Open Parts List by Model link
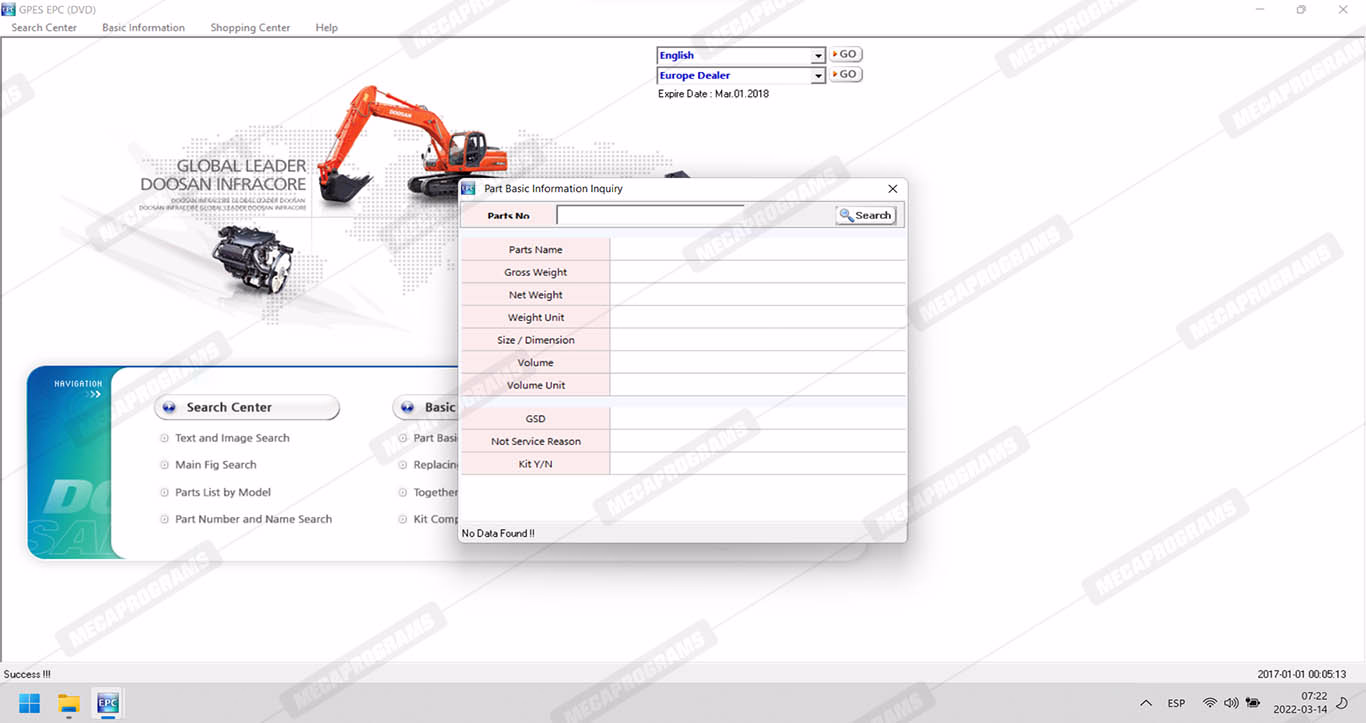1366x723 pixels. [223, 492]
